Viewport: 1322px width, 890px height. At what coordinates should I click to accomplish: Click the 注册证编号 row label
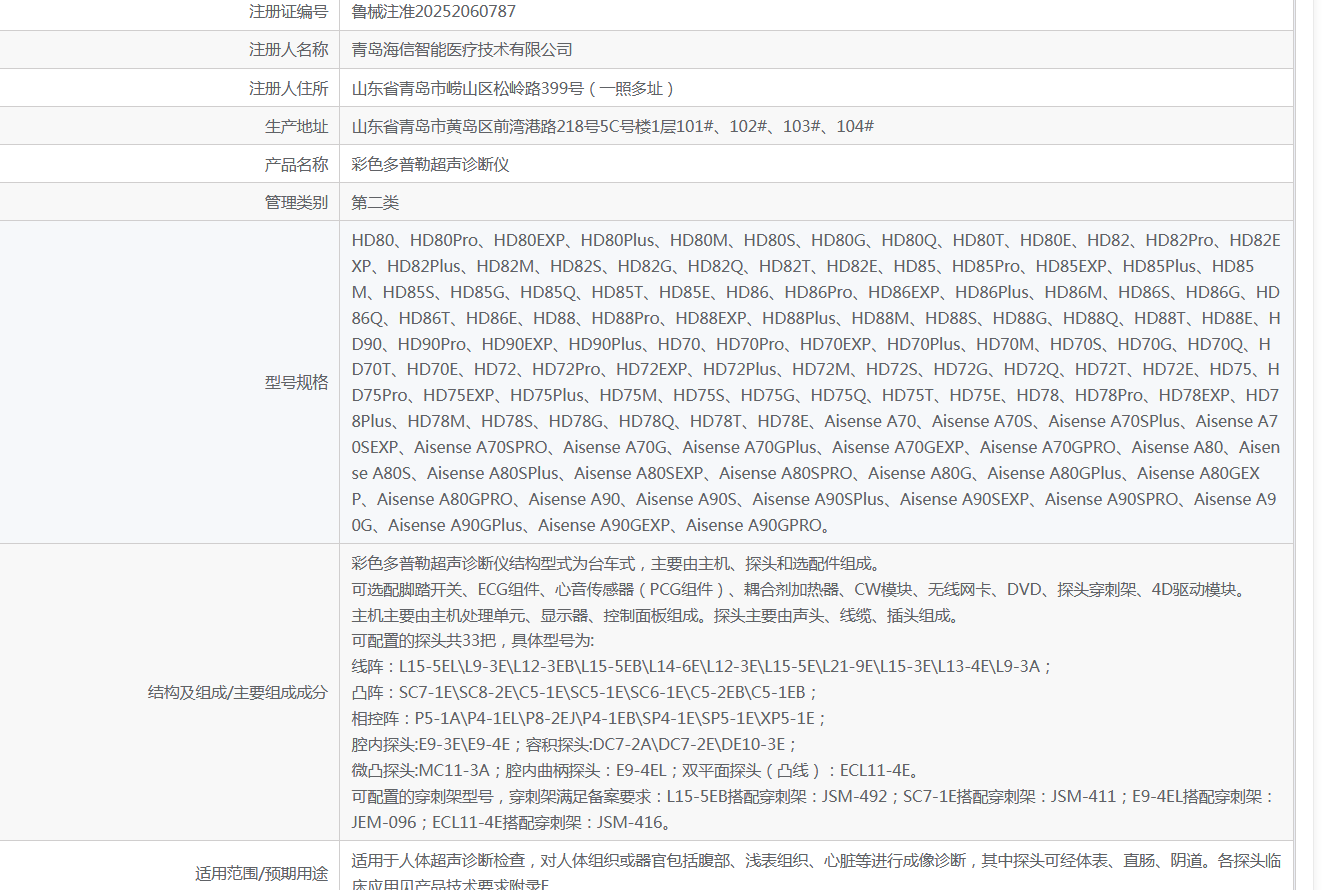288,12
